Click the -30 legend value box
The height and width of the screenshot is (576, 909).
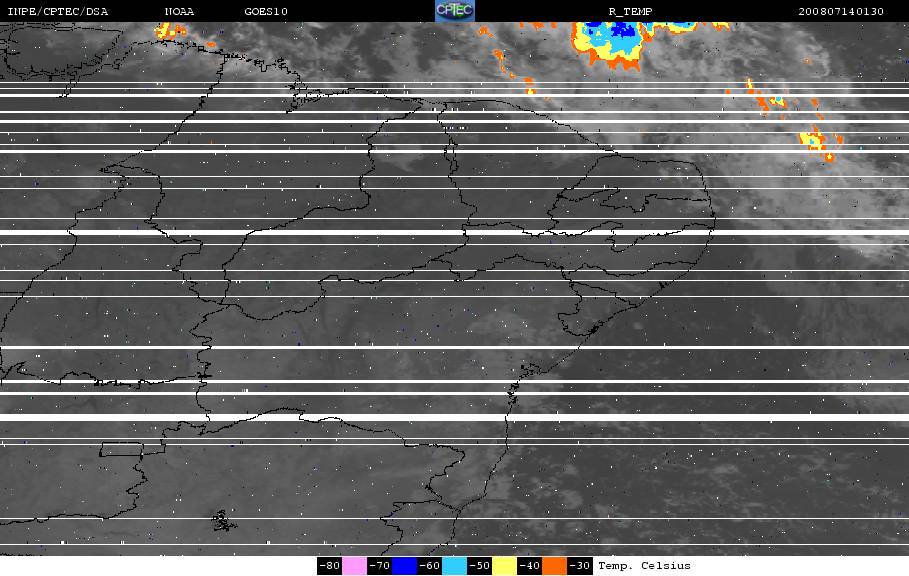tap(579, 566)
